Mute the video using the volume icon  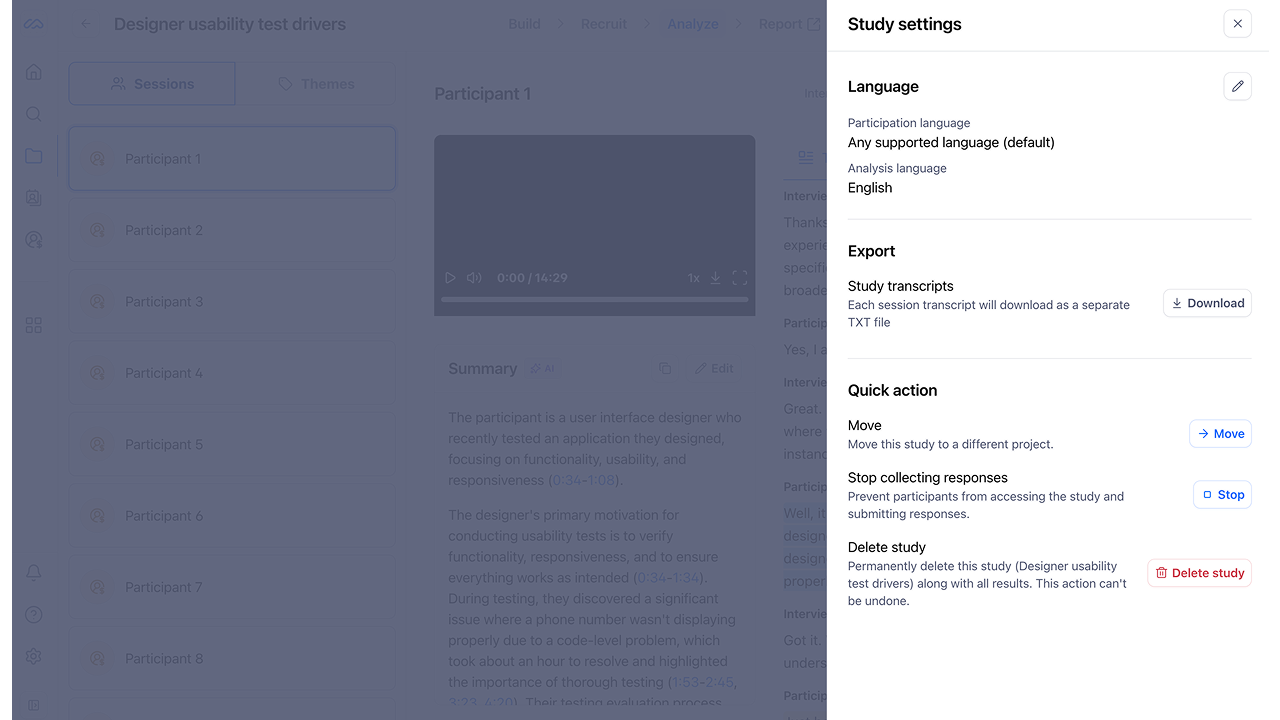pos(474,278)
